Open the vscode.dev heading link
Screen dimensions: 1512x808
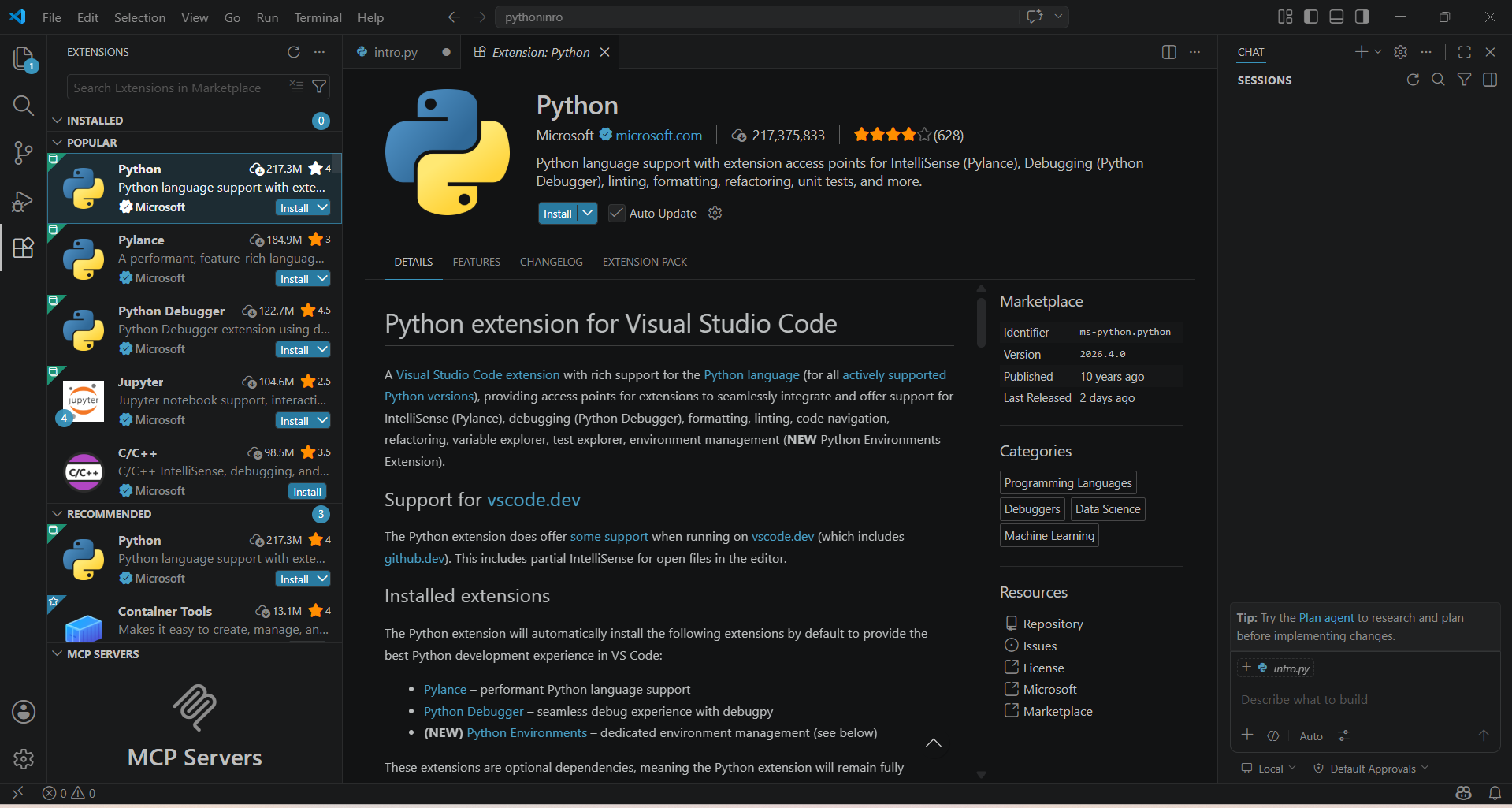(533, 500)
